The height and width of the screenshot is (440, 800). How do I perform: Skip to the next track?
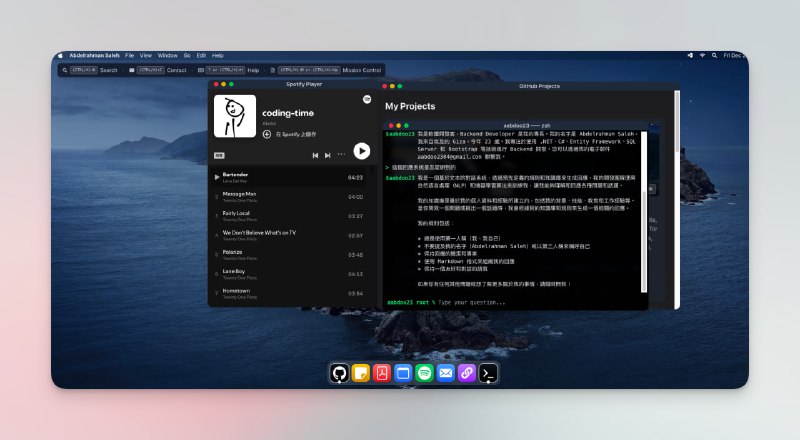tap(328, 155)
